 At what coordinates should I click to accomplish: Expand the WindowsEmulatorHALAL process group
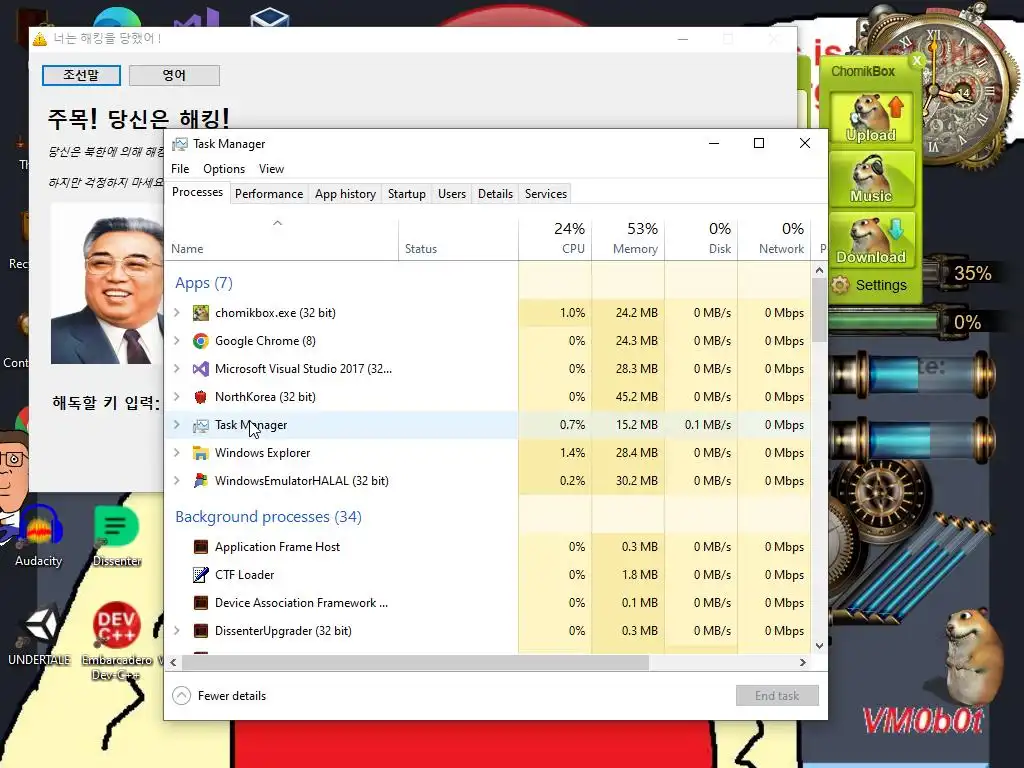176,481
